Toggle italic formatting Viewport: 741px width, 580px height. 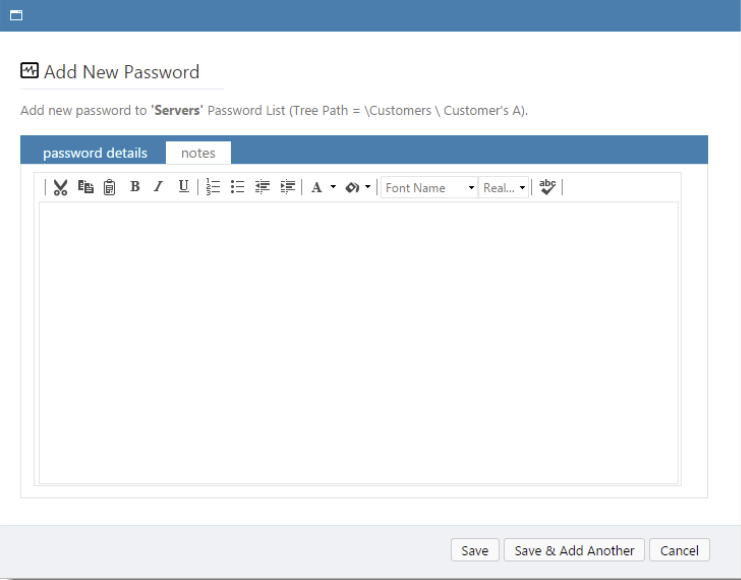click(158, 187)
